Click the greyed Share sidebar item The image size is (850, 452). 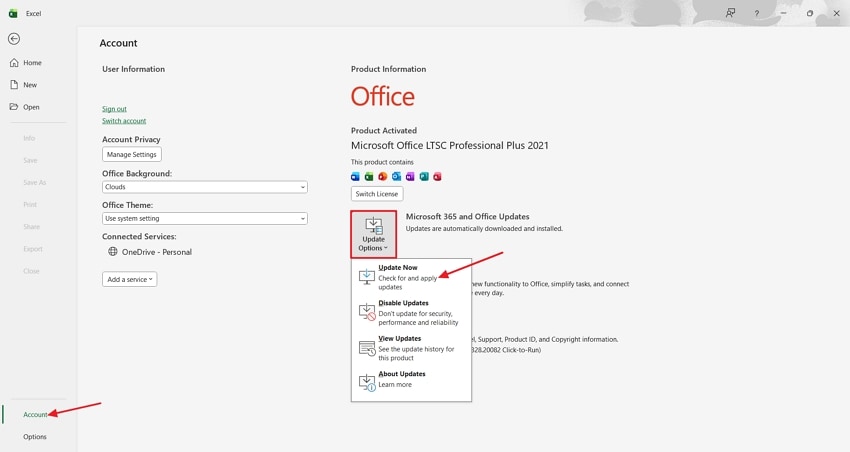tap(31, 227)
